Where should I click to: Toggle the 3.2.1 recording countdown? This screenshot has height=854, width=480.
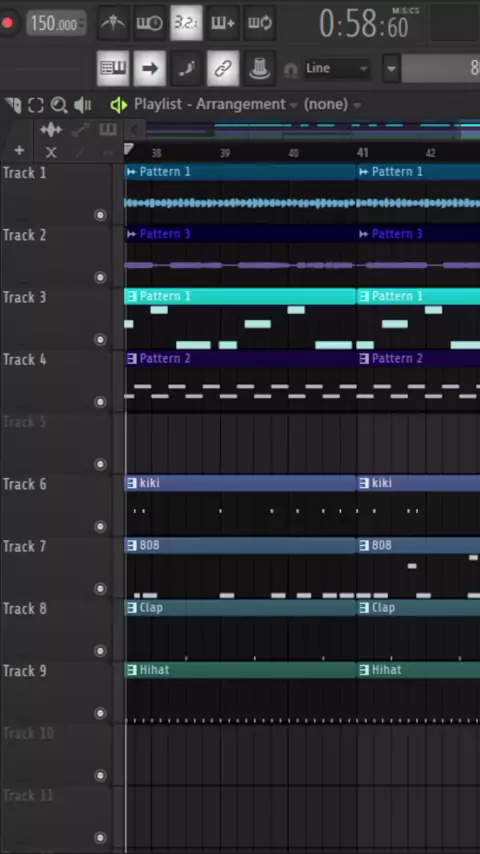click(x=186, y=23)
